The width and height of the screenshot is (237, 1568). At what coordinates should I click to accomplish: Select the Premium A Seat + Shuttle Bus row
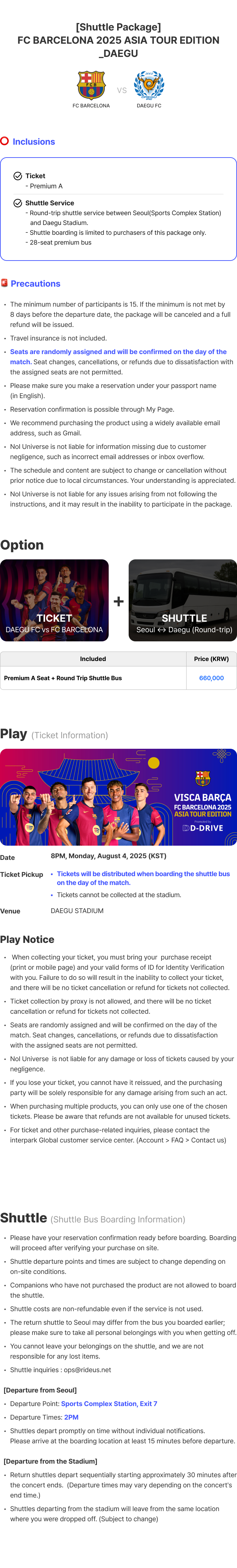tap(118, 678)
